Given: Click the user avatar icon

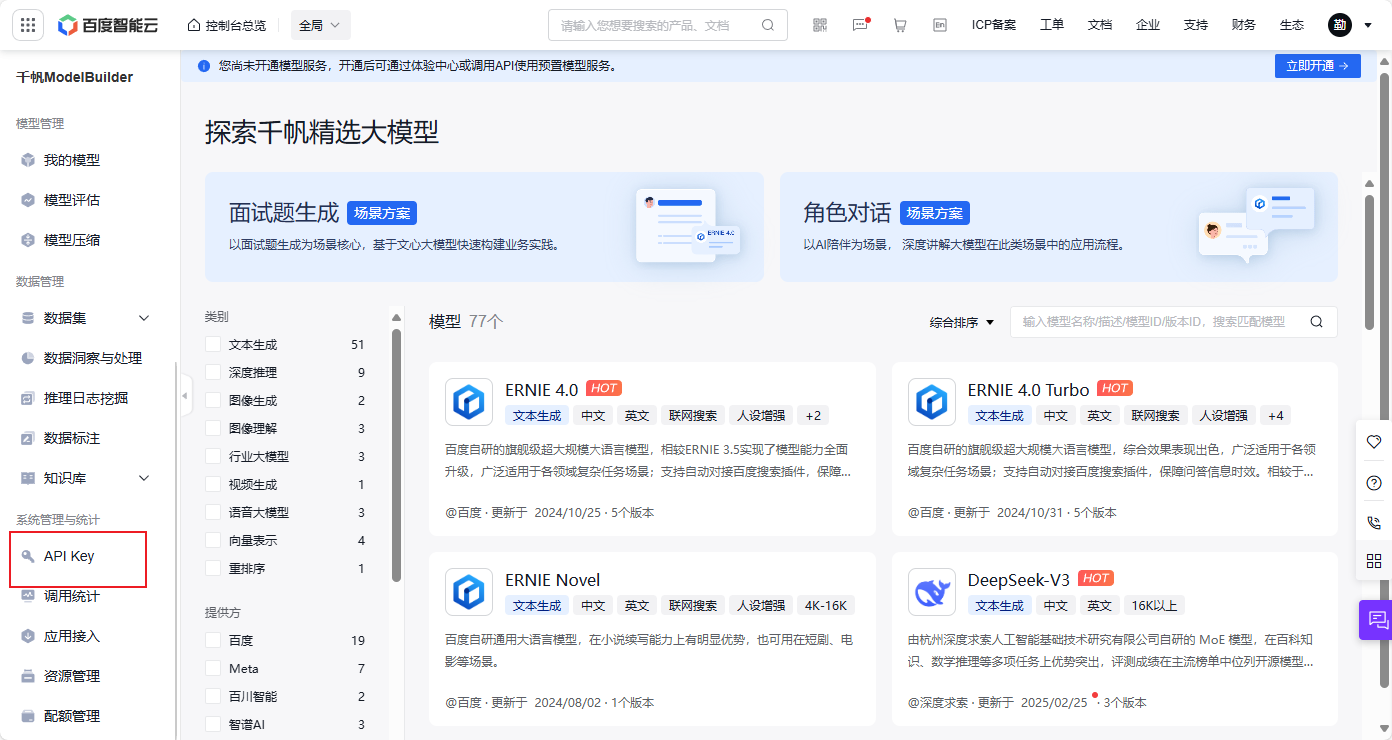Looking at the screenshot, I should 1340,25.
